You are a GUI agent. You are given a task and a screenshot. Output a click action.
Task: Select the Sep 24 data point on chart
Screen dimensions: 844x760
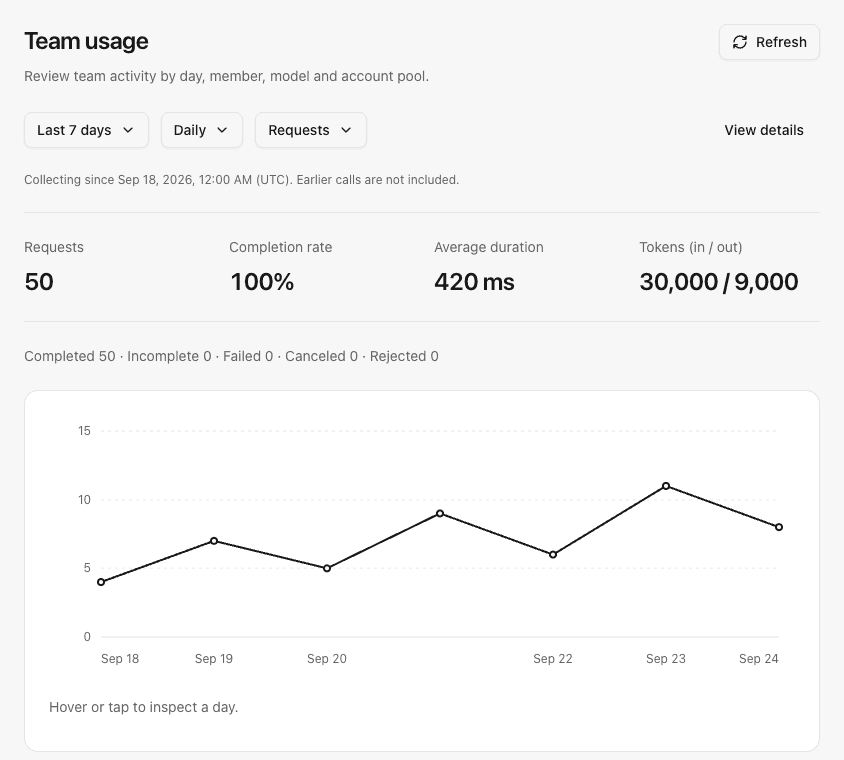coord(779,527)
